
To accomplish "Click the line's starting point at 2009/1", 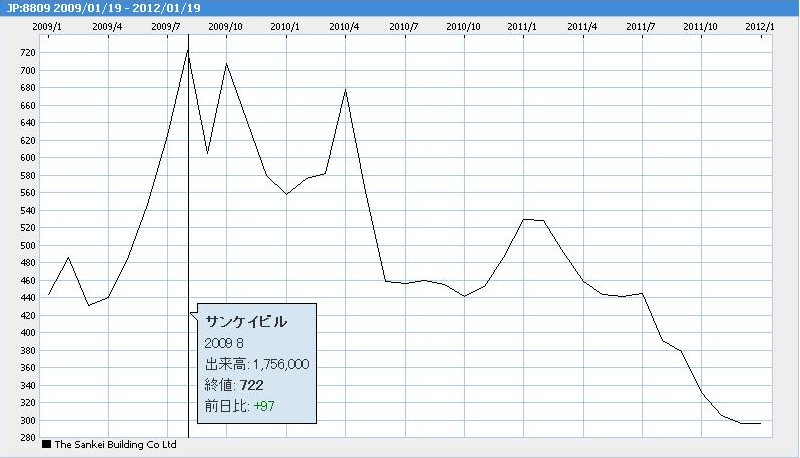I will [x=48, y=294].
